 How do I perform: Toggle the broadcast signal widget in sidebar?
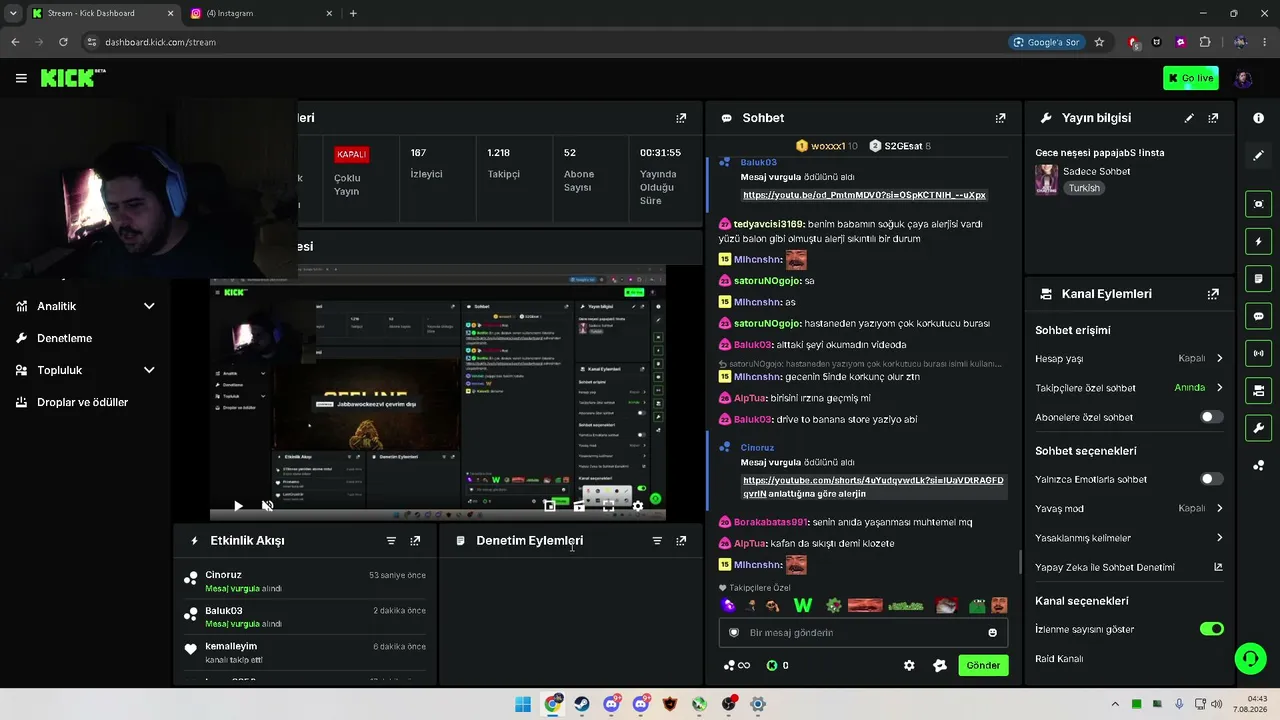click(x=1258, y=353)
